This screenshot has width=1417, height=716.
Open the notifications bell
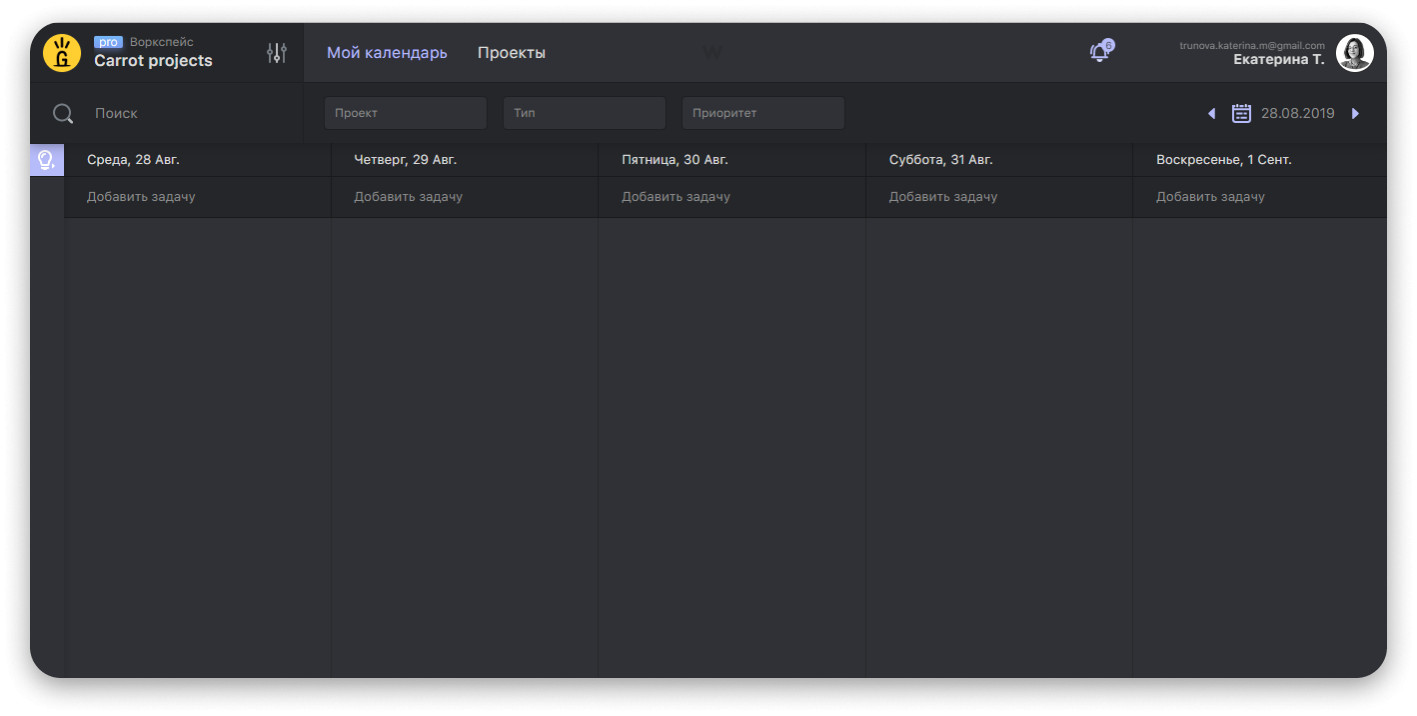click(x=1100, y=52)
